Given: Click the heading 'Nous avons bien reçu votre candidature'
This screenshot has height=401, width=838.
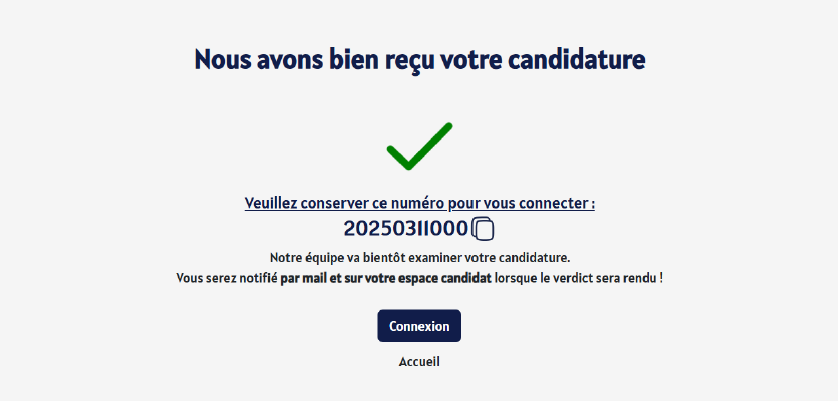Looking at the screenshot, I should click(420, 60).
